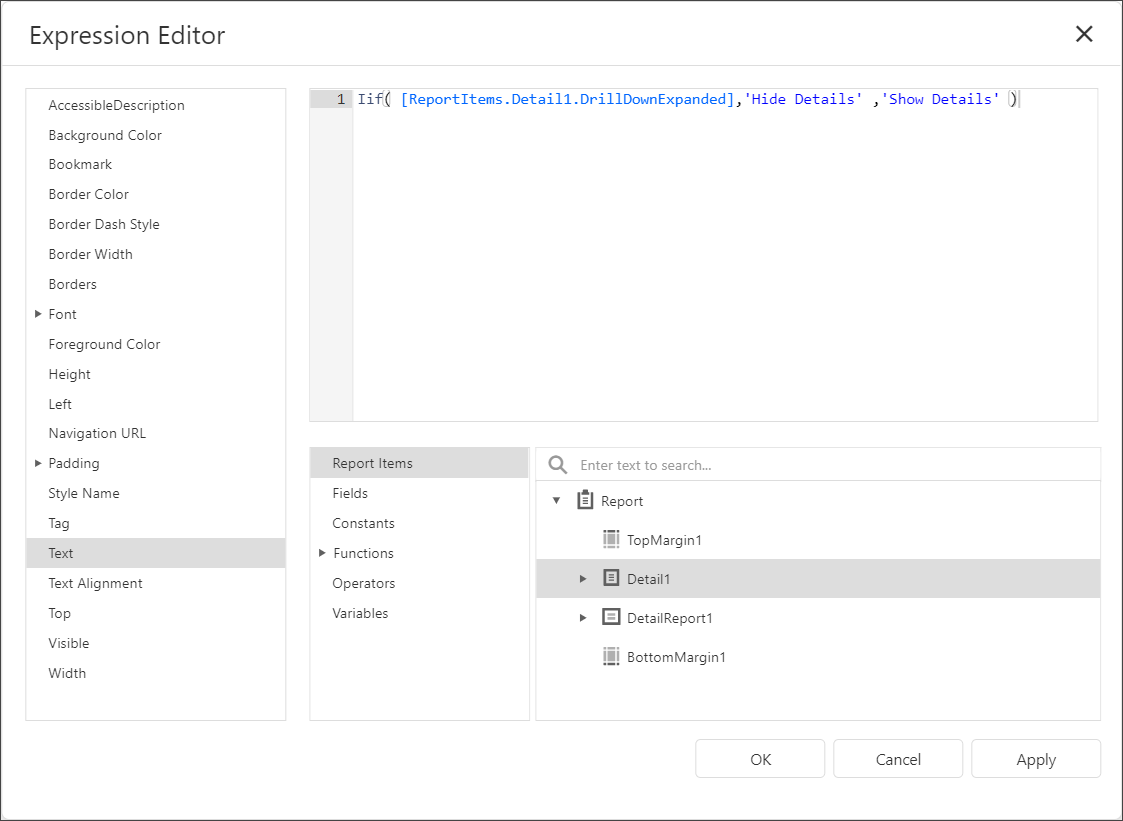Viewport: 1123px width, 821px height.
Task: Click the search text input field
Action: [x=700, y=462]
